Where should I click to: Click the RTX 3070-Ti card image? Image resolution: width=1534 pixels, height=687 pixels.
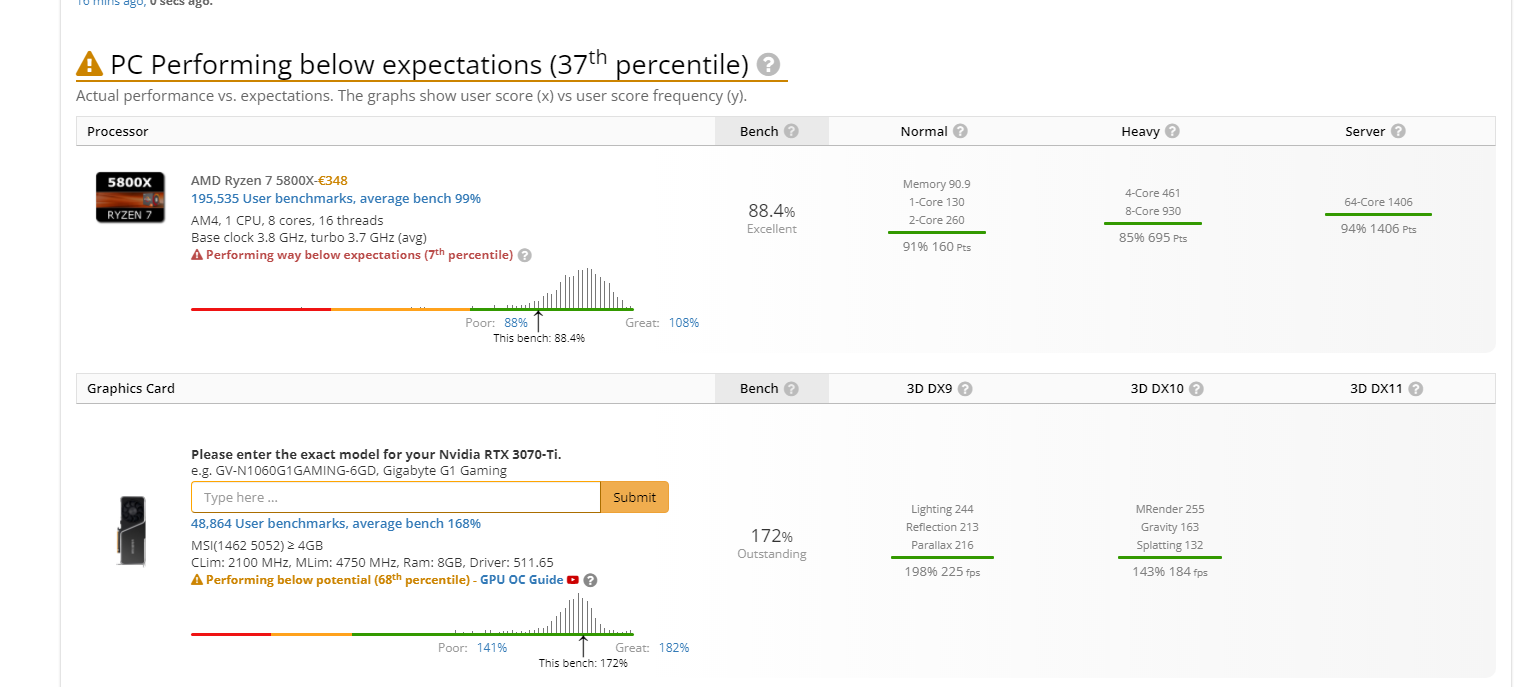click(x=131, y=530)
